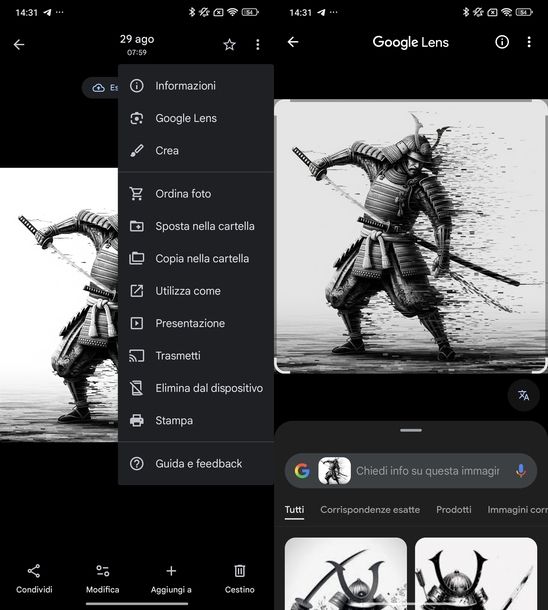
Task: Click the Sposta nella cartella folder icon
Action: click(x=137, y=226)
